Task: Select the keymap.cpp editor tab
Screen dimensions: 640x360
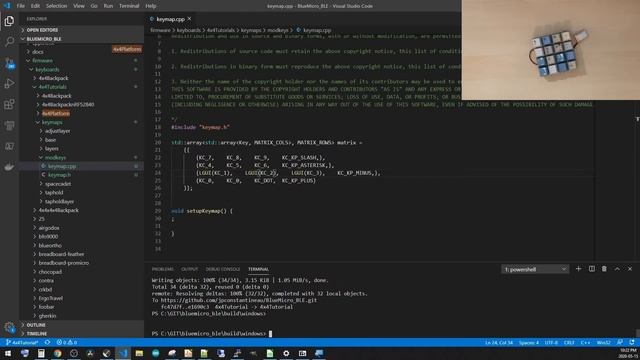Action: [169, 19]
